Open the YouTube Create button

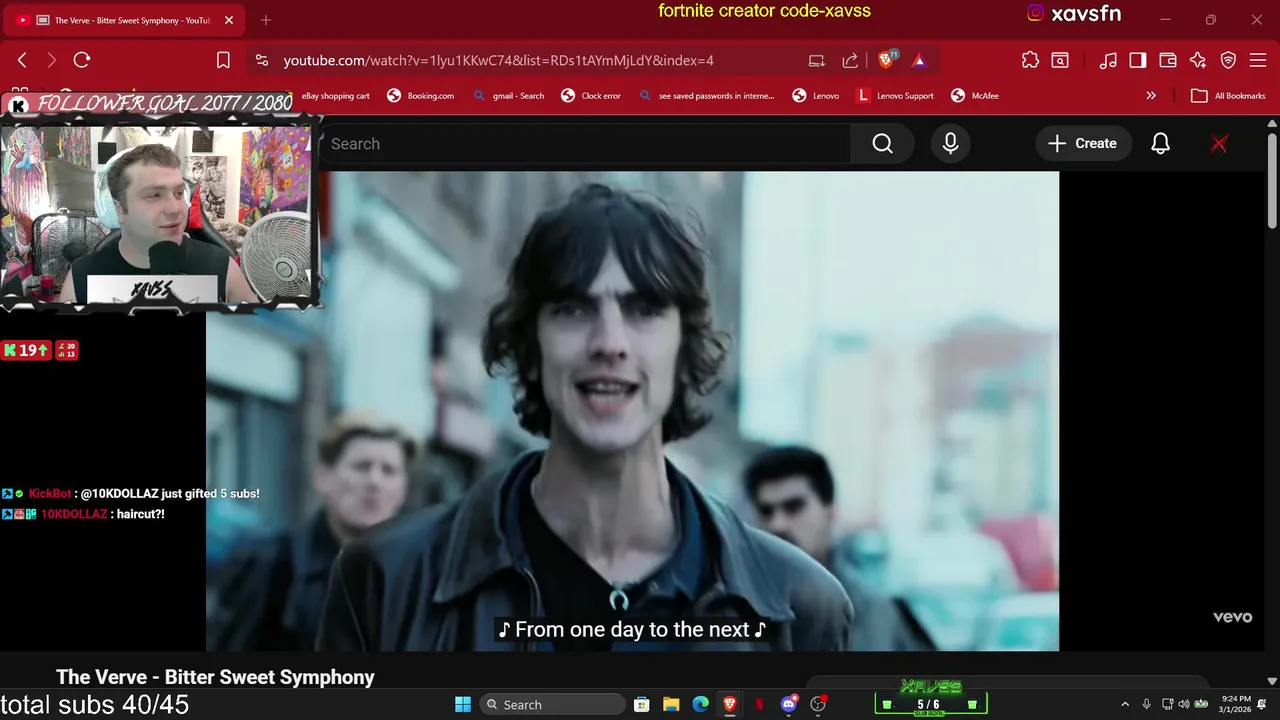pyautogui.click(x=1083, y=144)
